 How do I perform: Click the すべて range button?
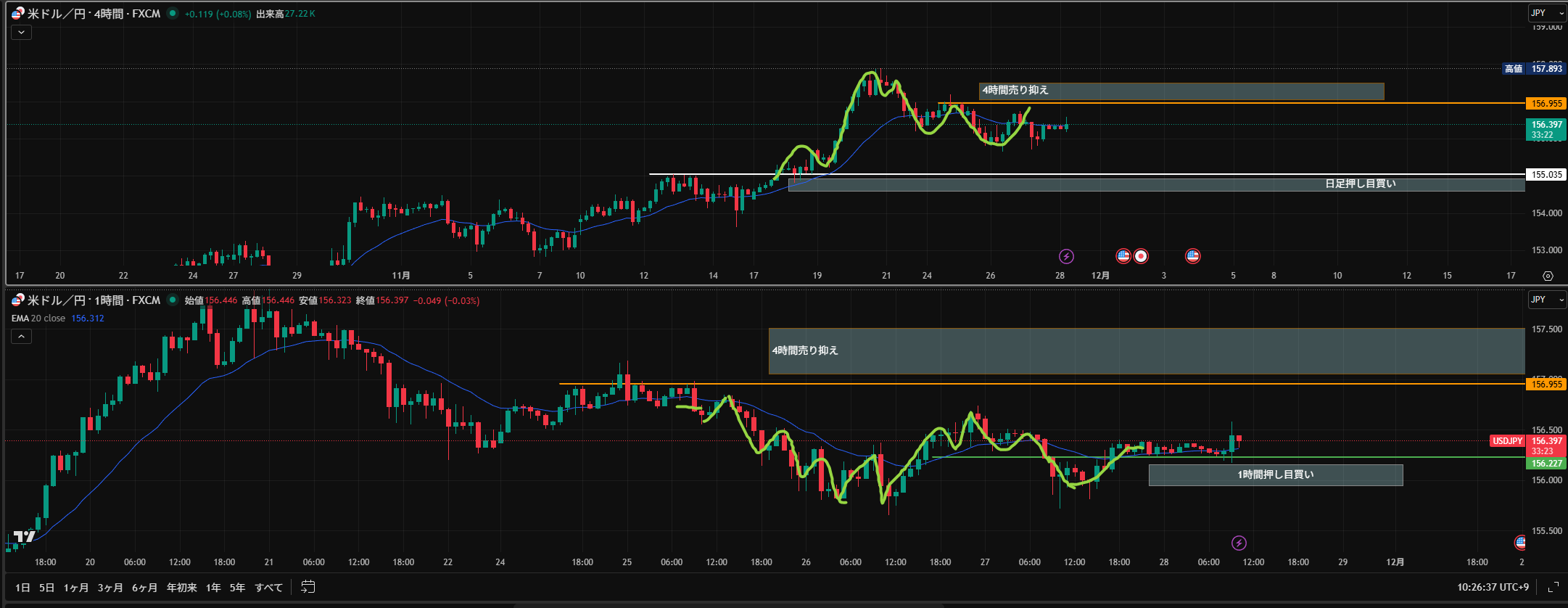[x=268, y=588]
